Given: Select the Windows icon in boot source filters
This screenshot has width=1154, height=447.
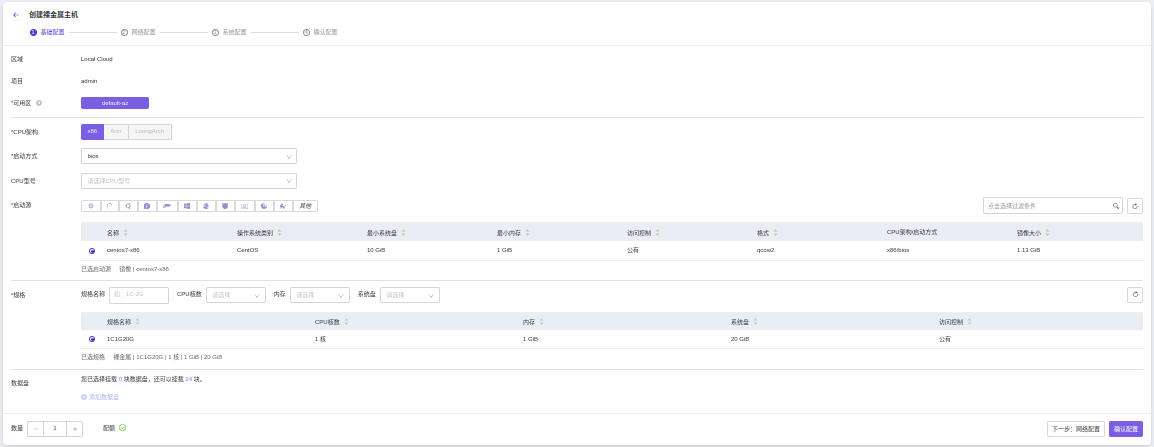Looking at the screenshot, I should [187, 206].
